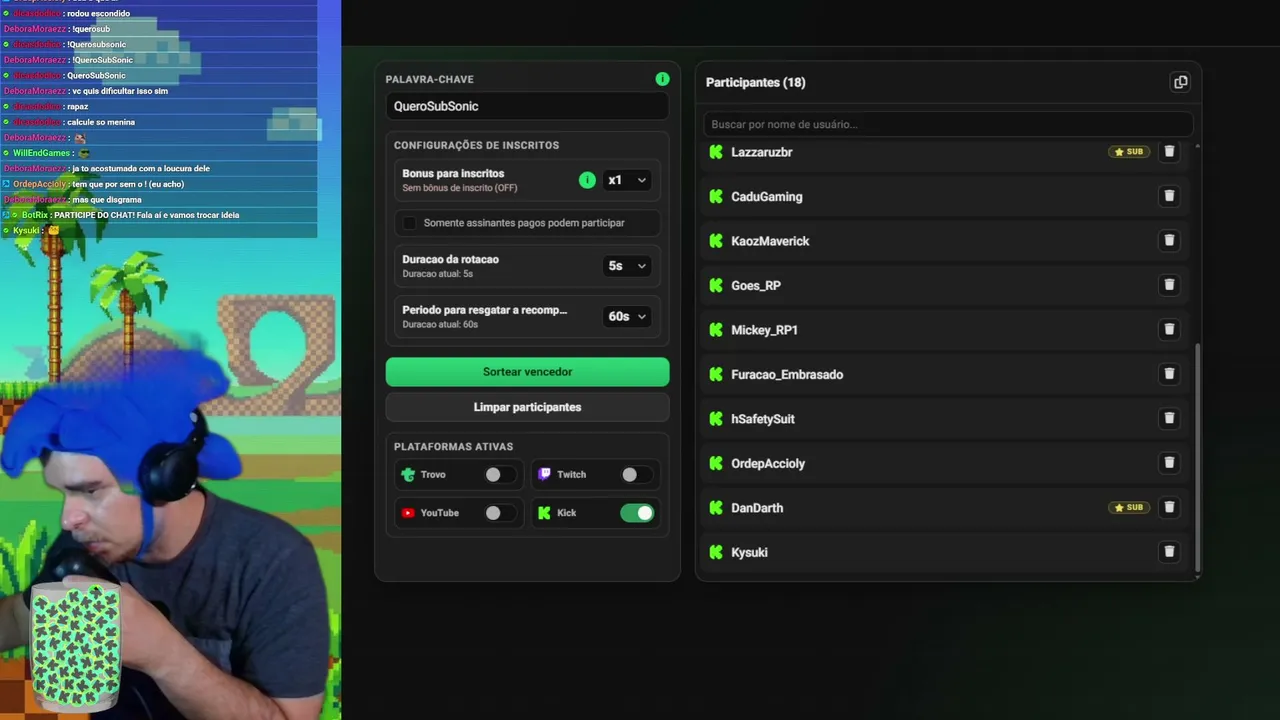The image size is (1280, 720).
Task: Click participant name Kysuki in the list
Action: [749, 553]
